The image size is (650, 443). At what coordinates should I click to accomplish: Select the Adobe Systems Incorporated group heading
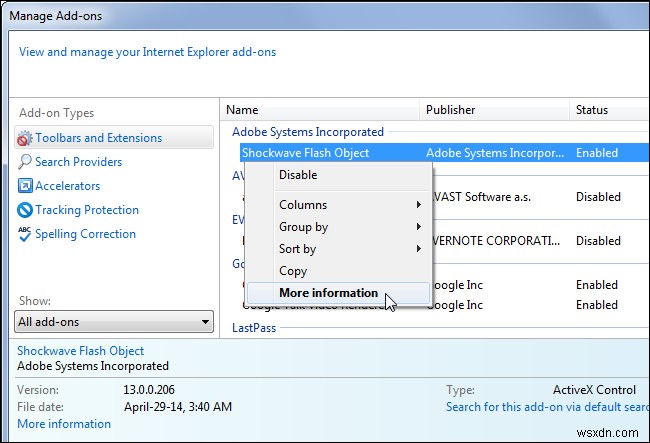[x=307, y=131]
